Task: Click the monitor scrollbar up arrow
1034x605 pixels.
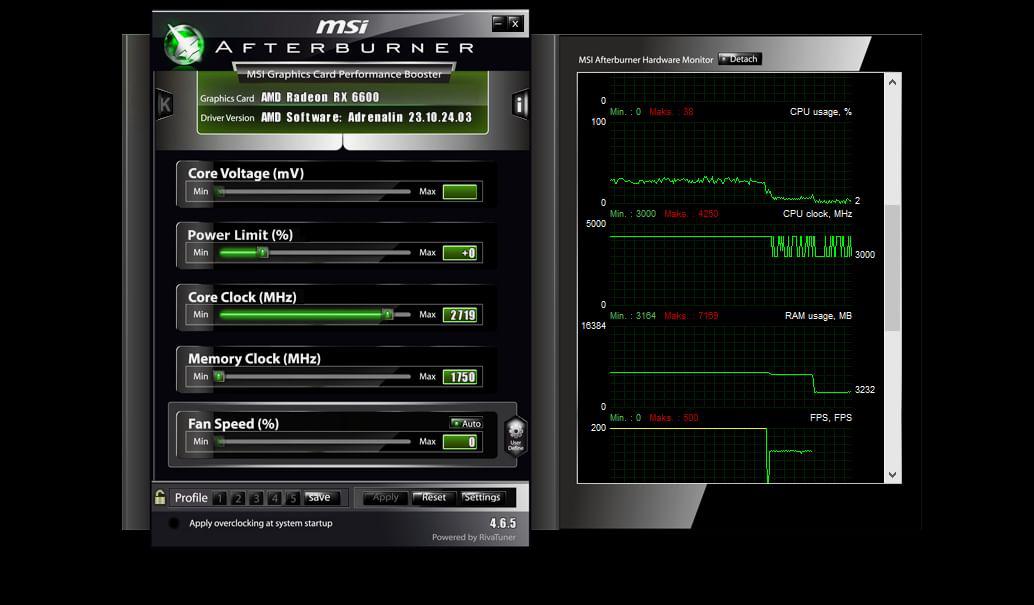Action: [x=892, y=82]
